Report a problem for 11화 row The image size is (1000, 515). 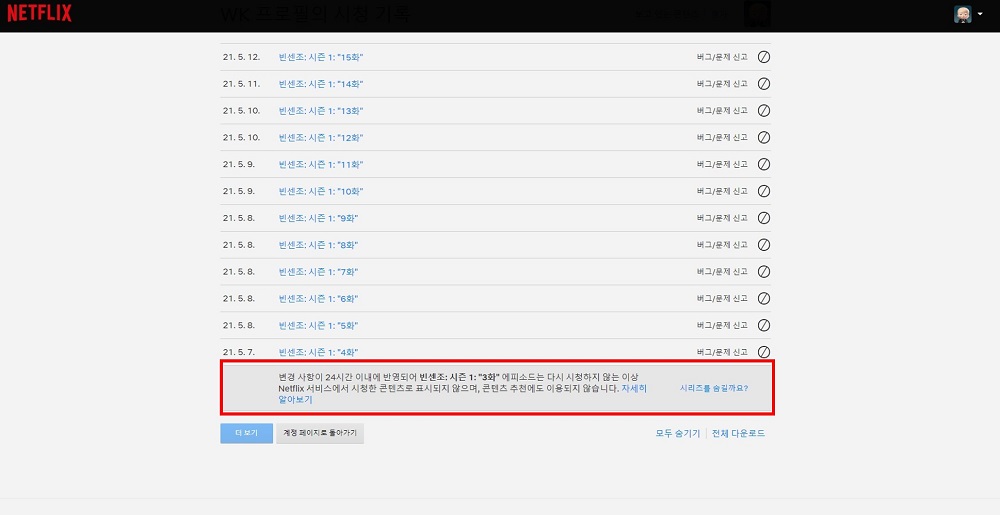[x=722, y=164]
